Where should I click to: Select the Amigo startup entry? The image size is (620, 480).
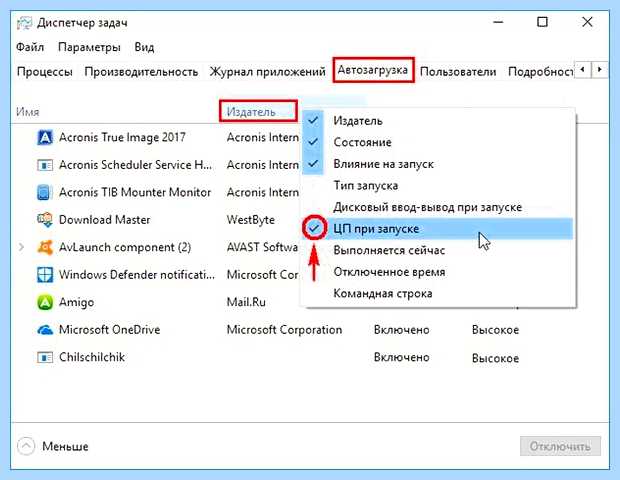point(76,302)
